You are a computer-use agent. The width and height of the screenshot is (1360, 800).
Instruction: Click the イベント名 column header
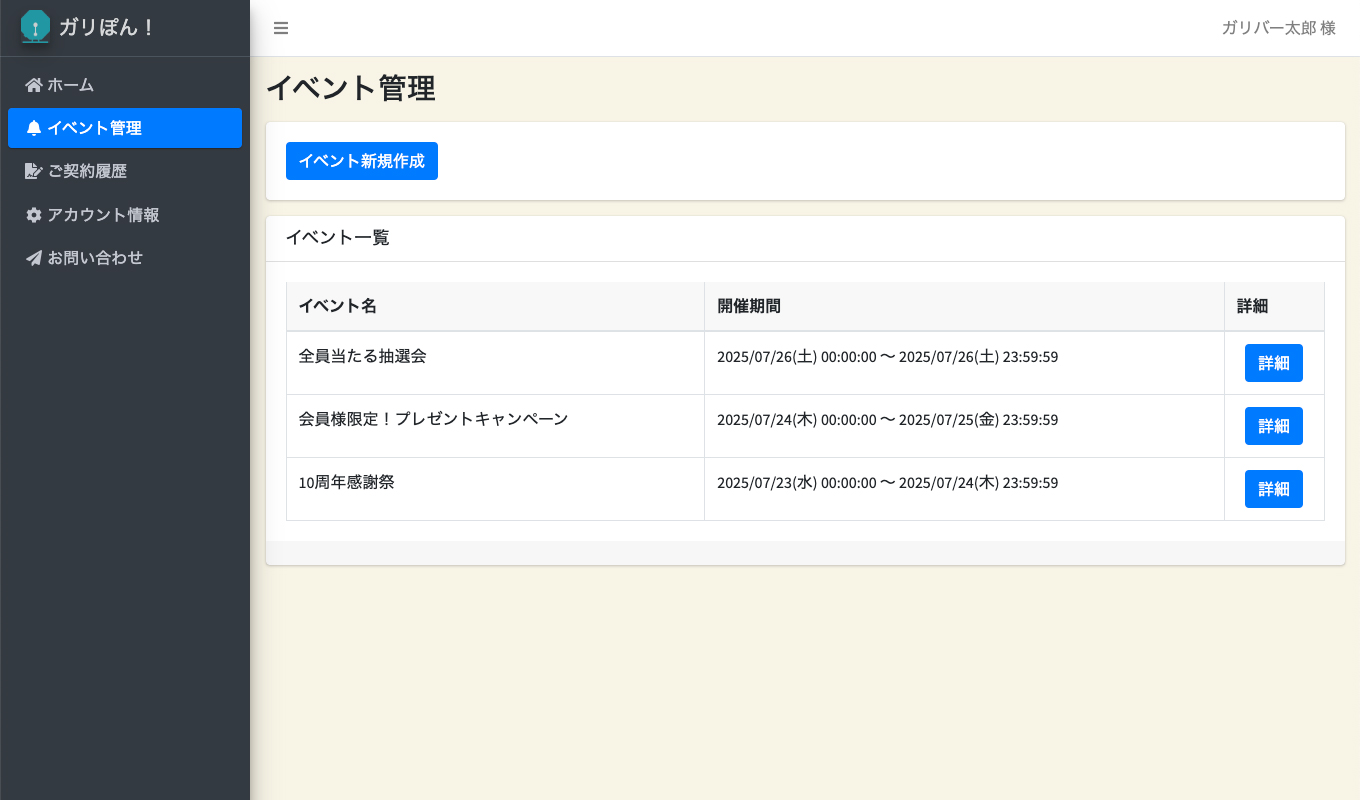tap(337, 305)
